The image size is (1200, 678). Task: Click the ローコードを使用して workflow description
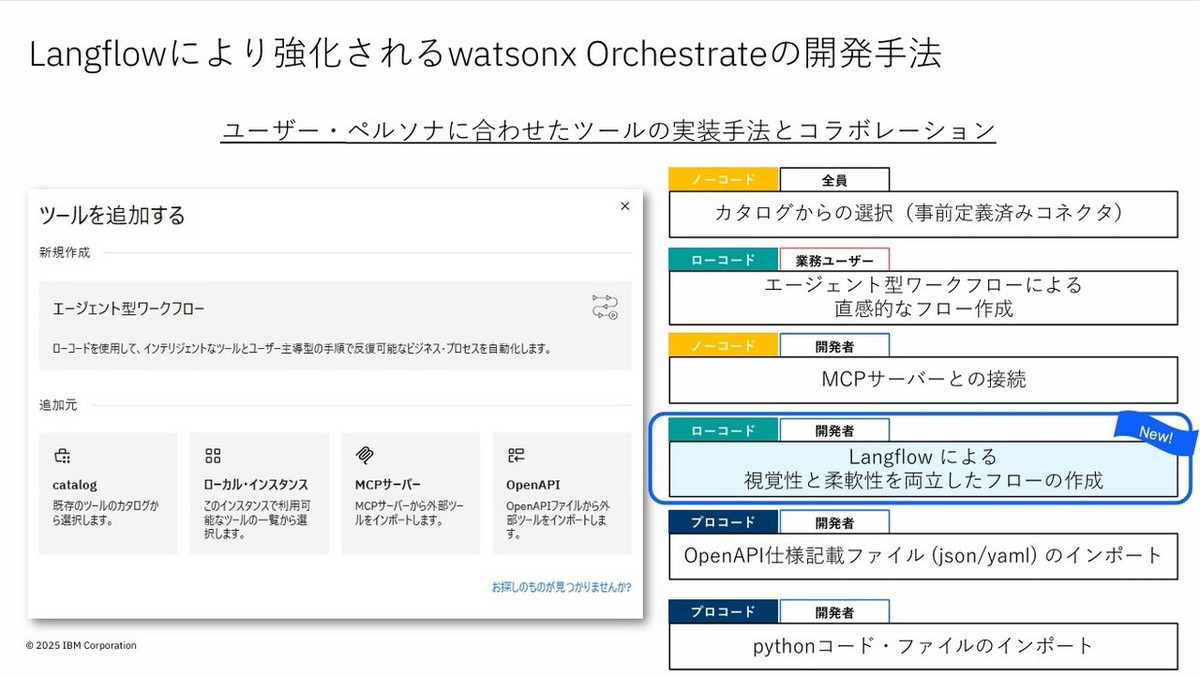[302, 350]
